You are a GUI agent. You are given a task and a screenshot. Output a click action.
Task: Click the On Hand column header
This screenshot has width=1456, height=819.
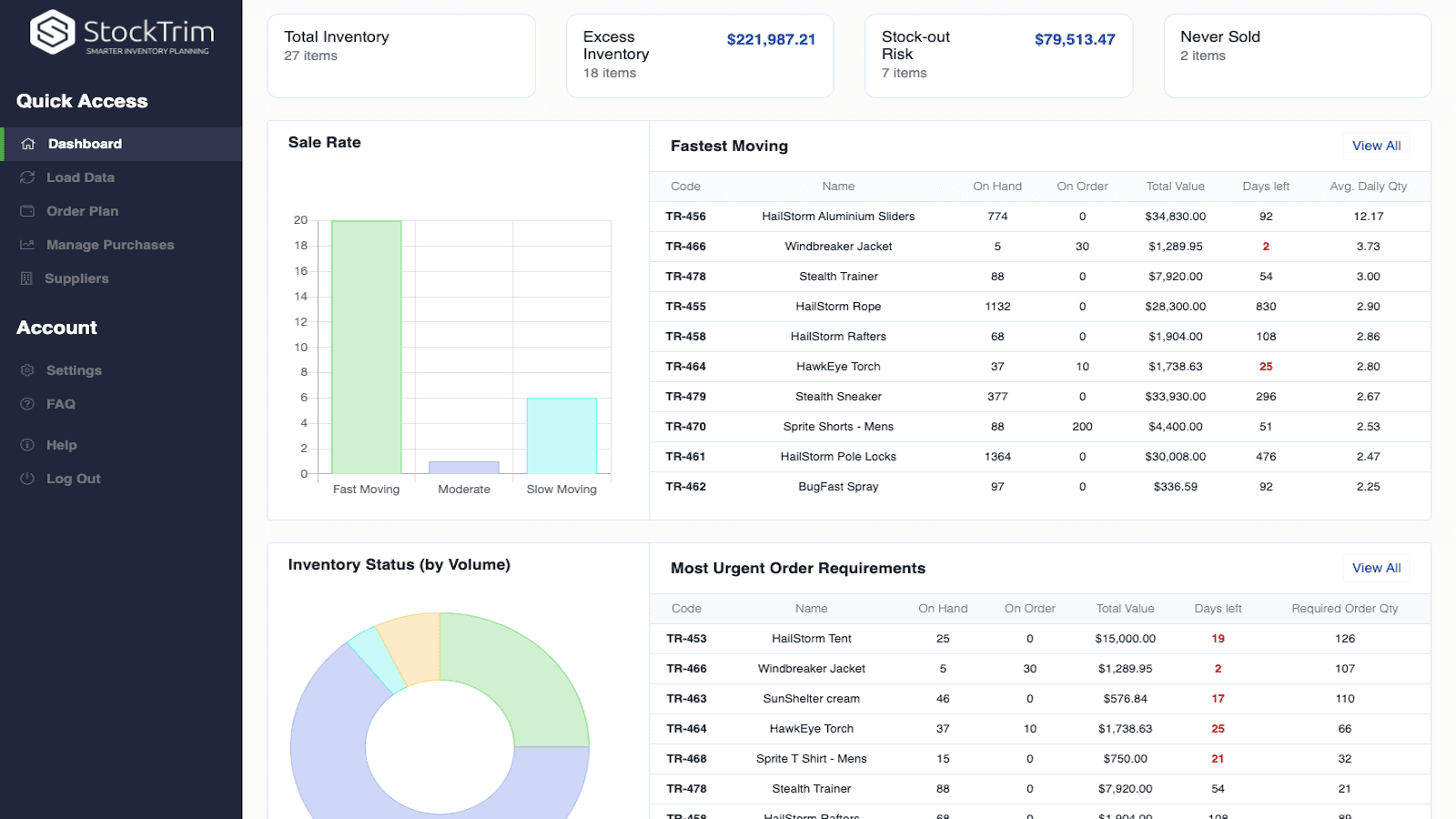point(997,186)
